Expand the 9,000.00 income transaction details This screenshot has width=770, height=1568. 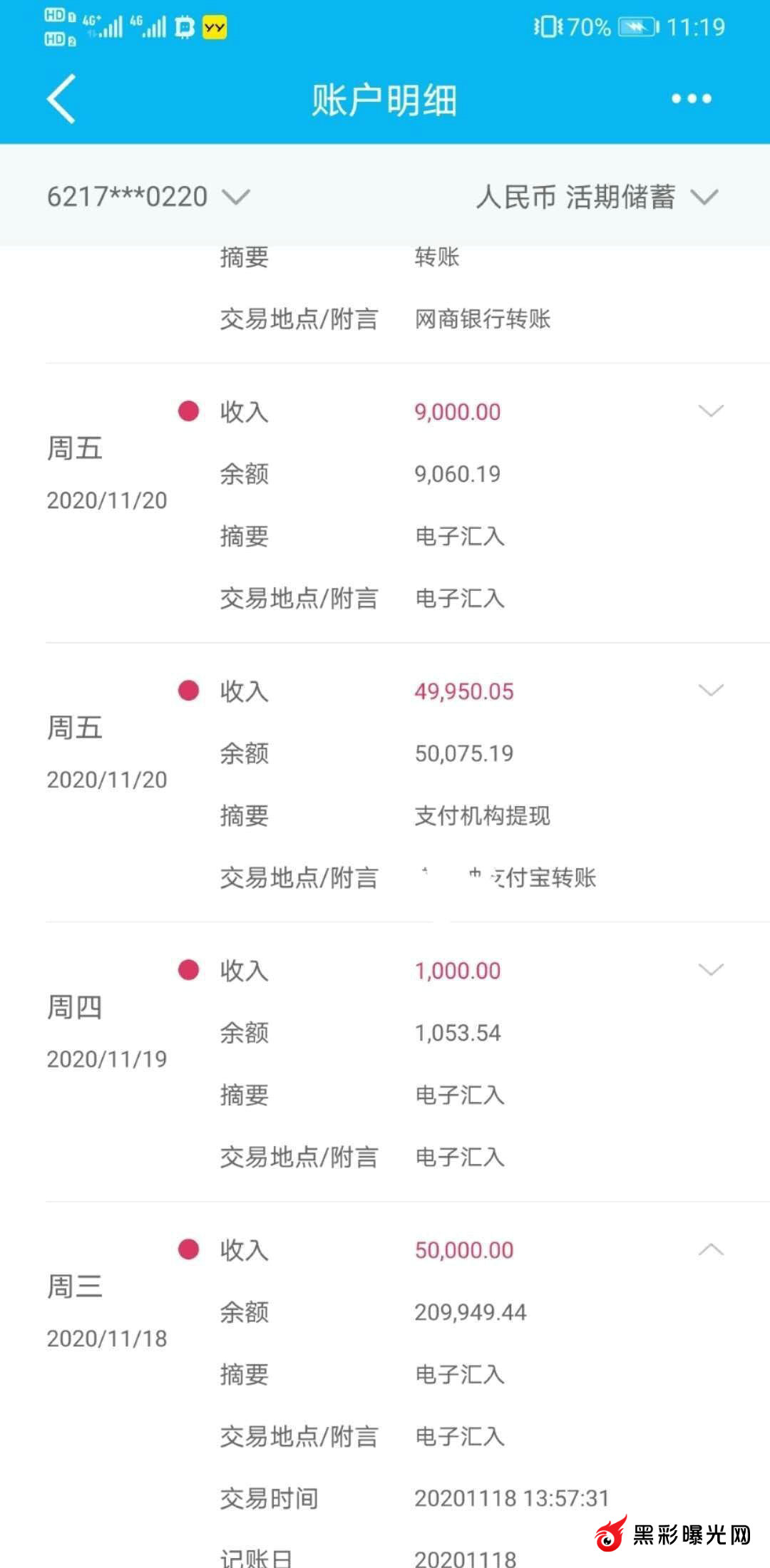pos(710,411)
